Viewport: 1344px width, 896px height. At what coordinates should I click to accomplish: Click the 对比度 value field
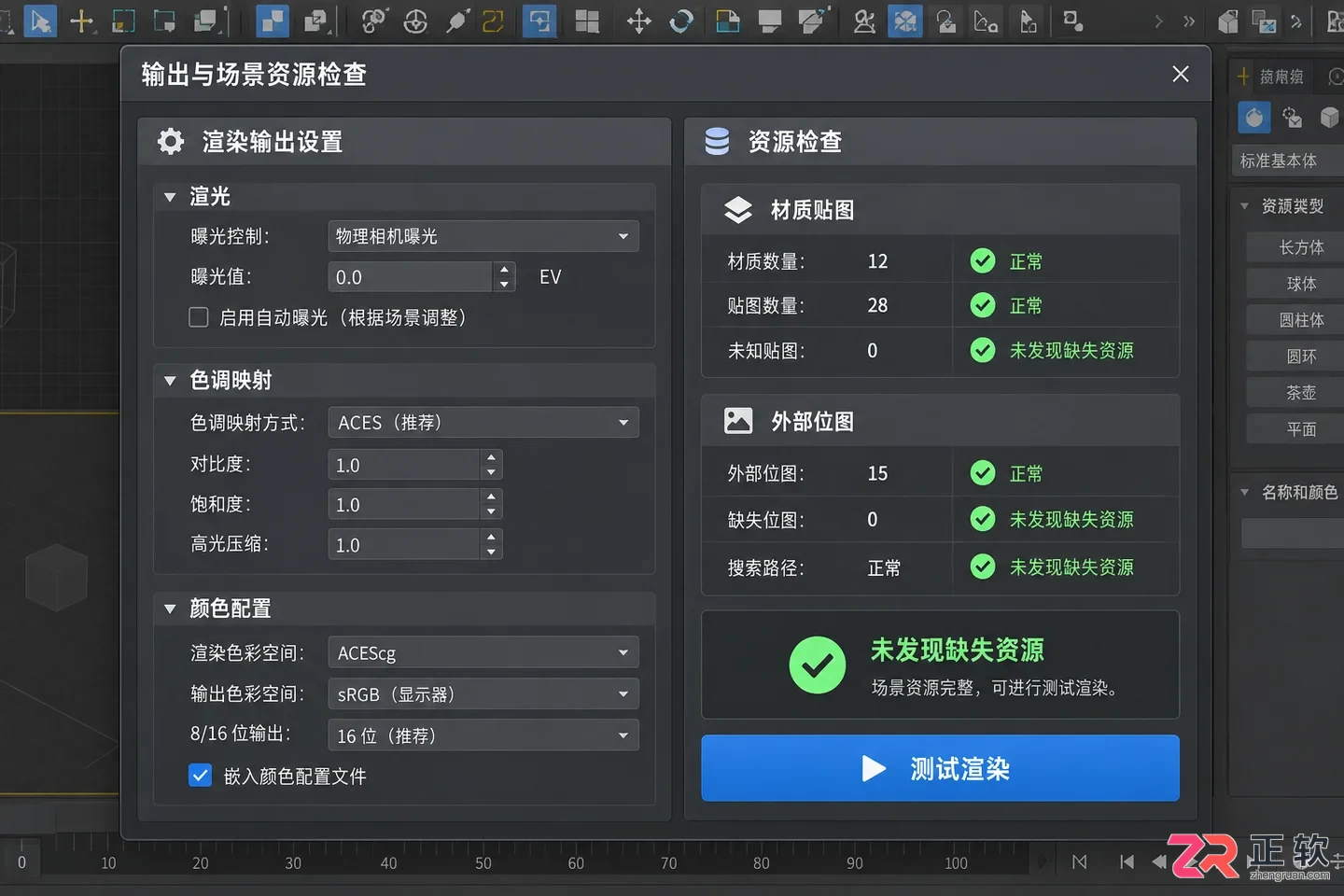[x=403, y=465]
